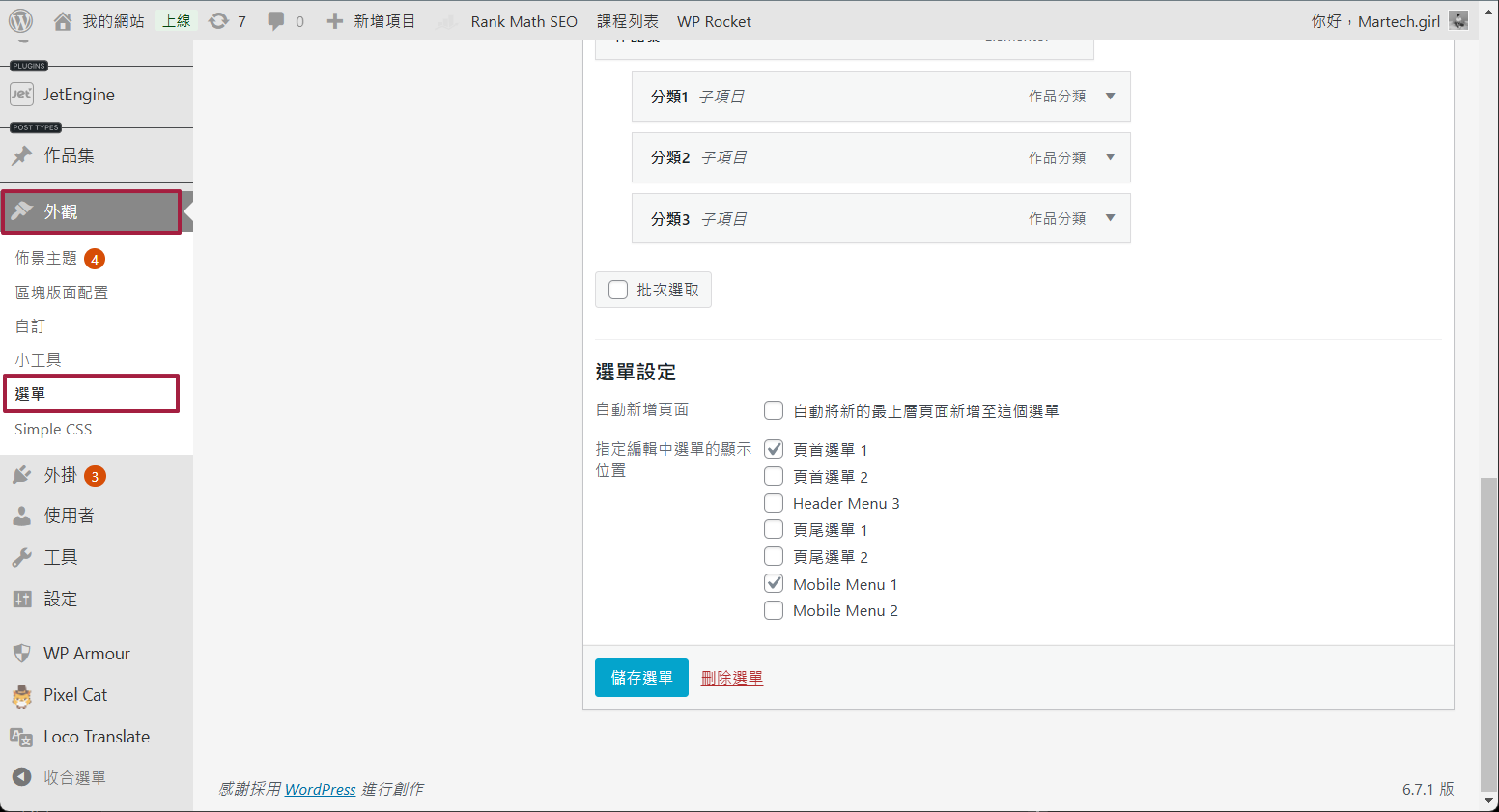Uncheck Mobile Menu 1 location
Screen dimensions: 1499x812
774,583
